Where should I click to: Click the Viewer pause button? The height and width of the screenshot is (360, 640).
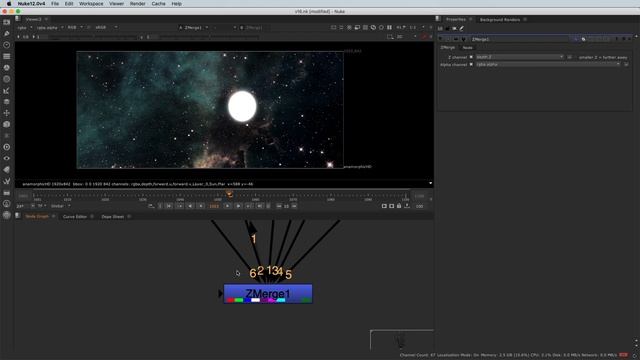[x=389, y=27]
